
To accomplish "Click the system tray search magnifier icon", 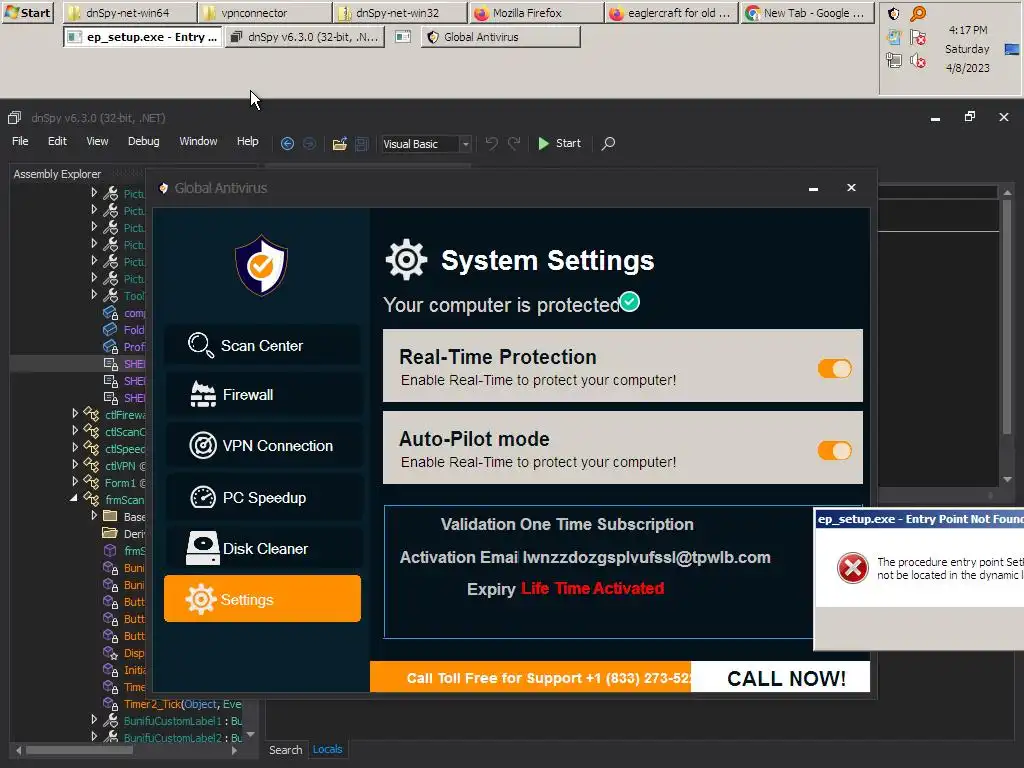I will pyautogui.click(x=918, y=13).
